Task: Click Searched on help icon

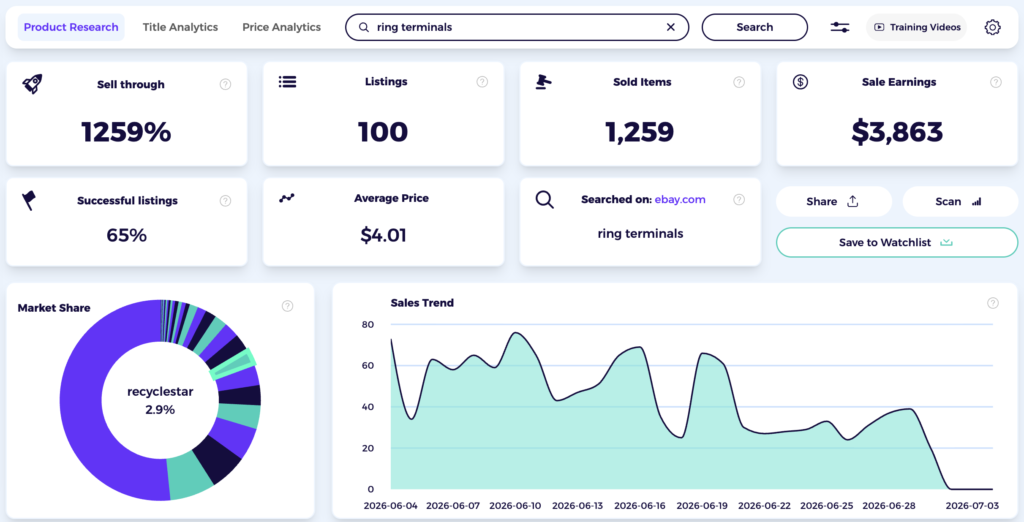Action: point(739,199)
